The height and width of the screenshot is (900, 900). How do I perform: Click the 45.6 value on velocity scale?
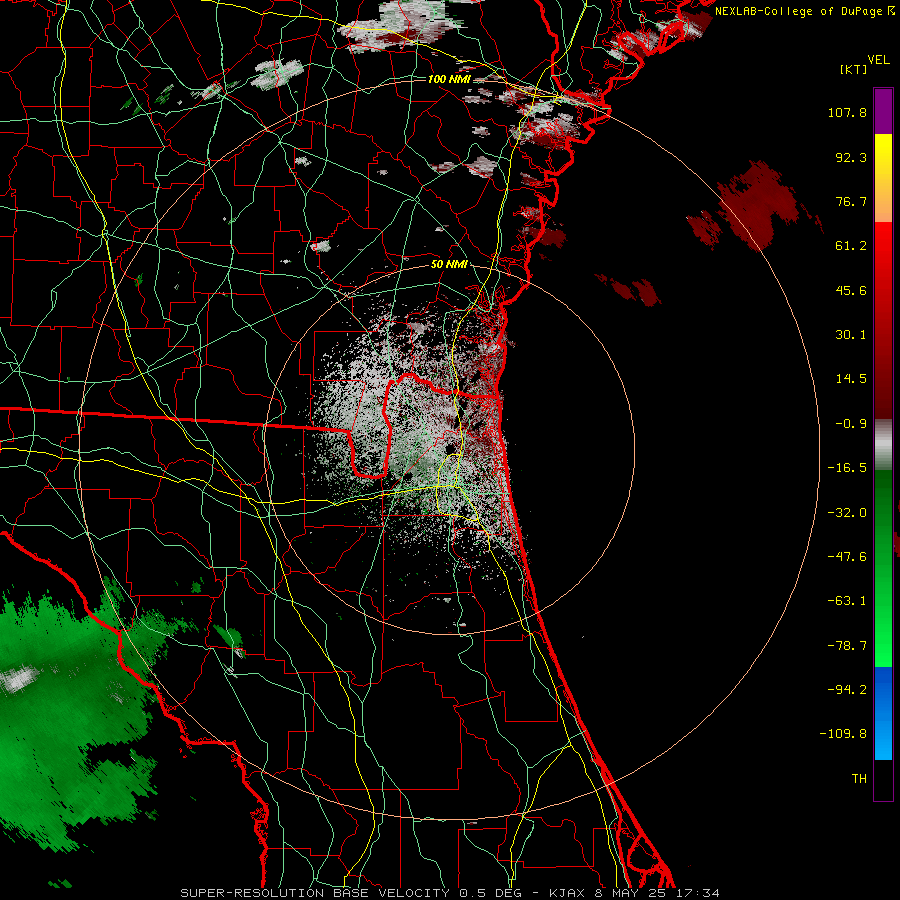851,290
